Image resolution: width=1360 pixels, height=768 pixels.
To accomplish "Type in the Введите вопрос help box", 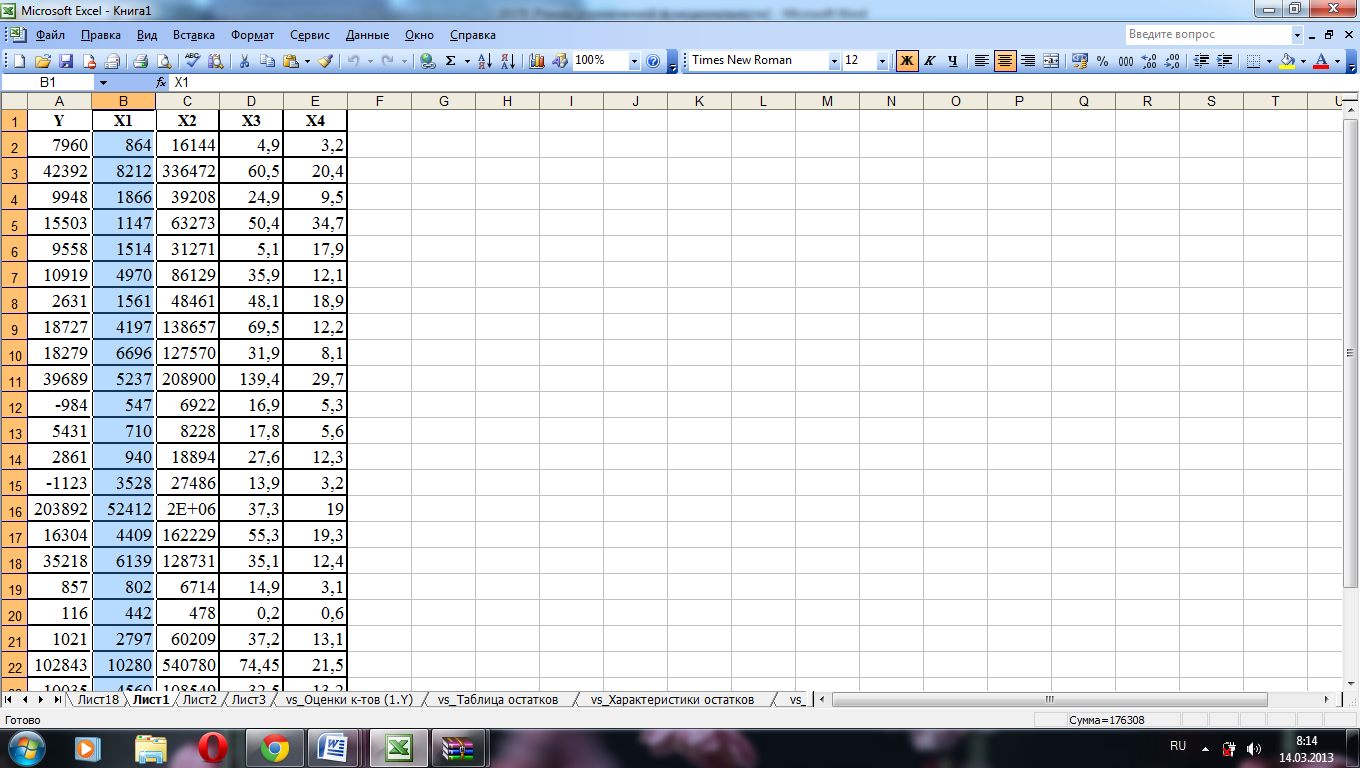I will 1208,34.
